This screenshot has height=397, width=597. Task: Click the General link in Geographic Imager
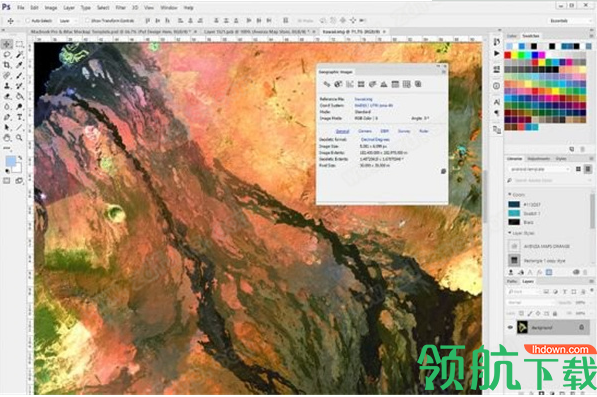tap(342, 131)
